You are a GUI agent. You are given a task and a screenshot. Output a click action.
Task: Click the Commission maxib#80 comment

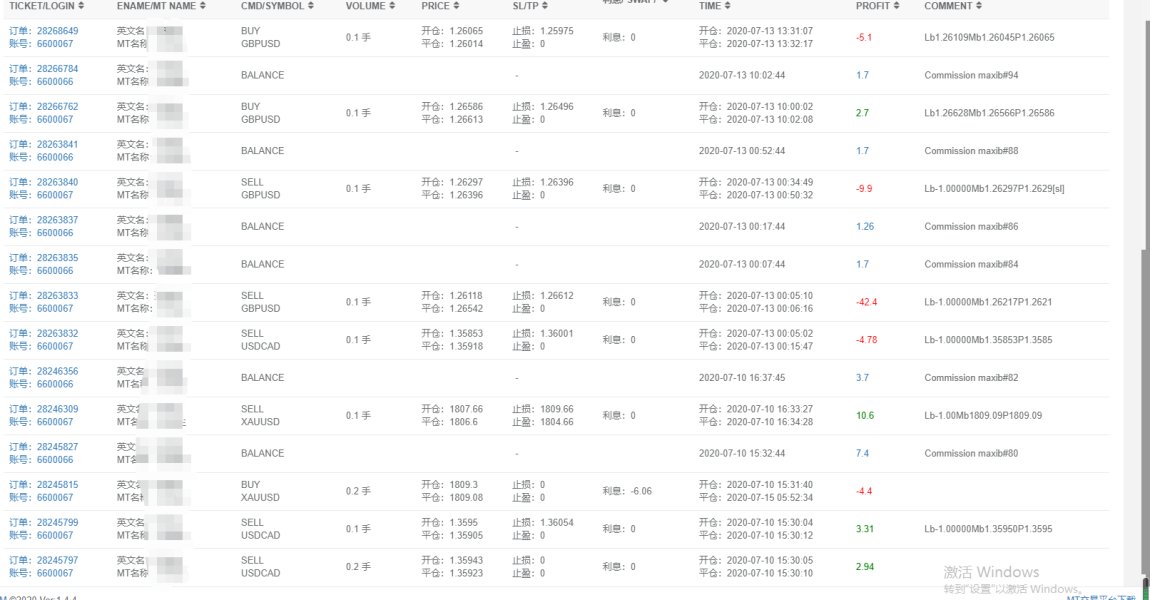click(x=971, y=453)
